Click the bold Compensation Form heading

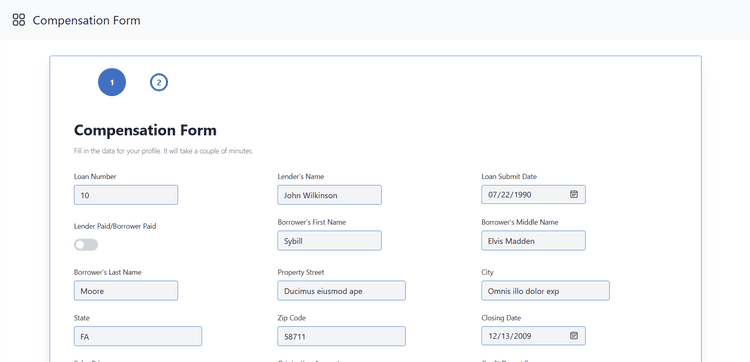point(145,130)
